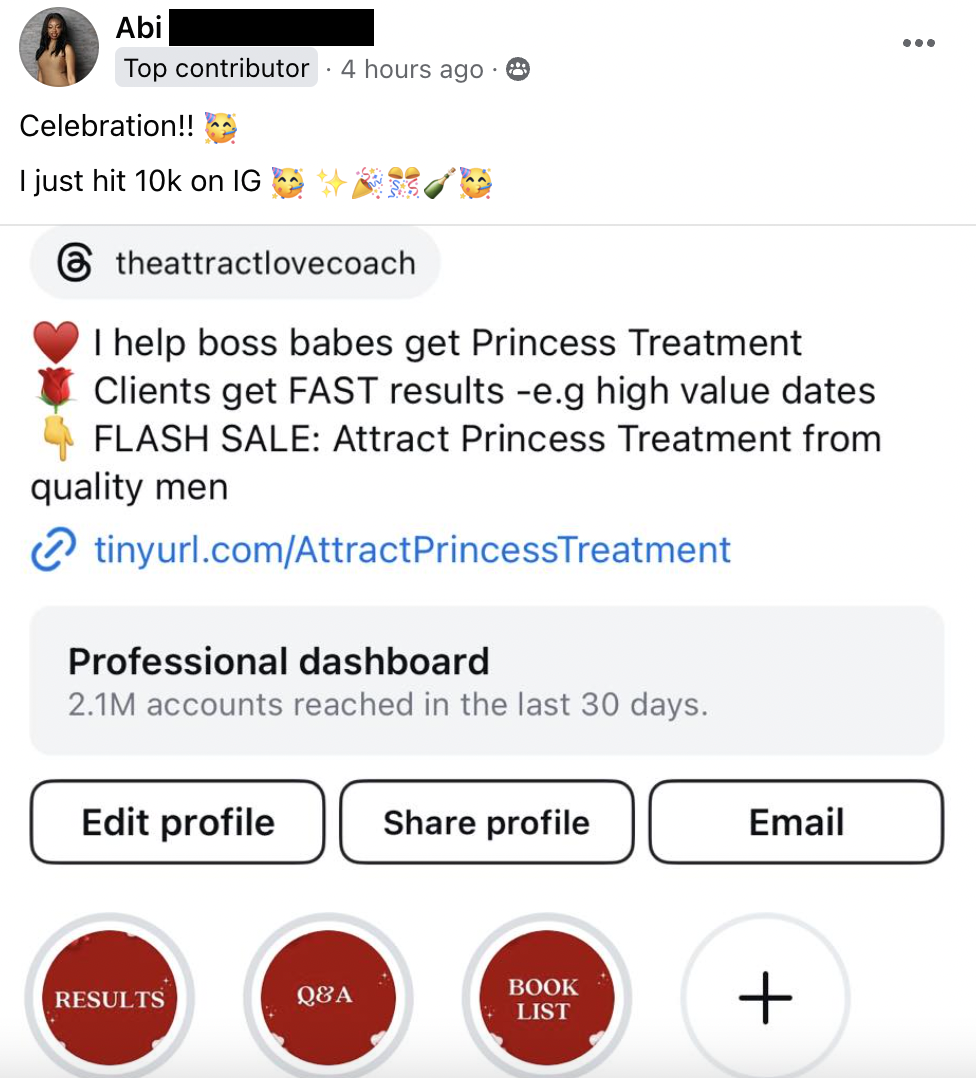Click the Top contributor badge
This screenshot has width=976, height=1078.
pyautogui.click(x=216, y=69)
